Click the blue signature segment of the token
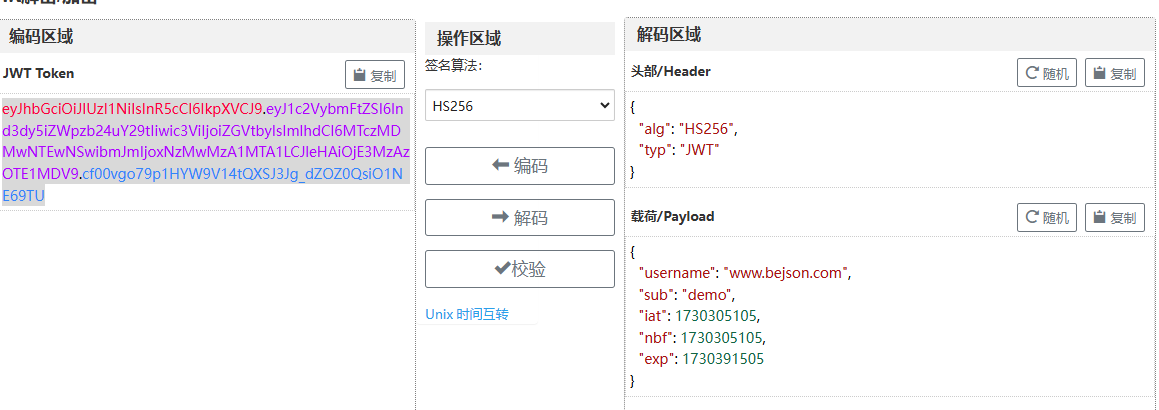Screen dimensions: 1159x410 (x=242, y=174)
